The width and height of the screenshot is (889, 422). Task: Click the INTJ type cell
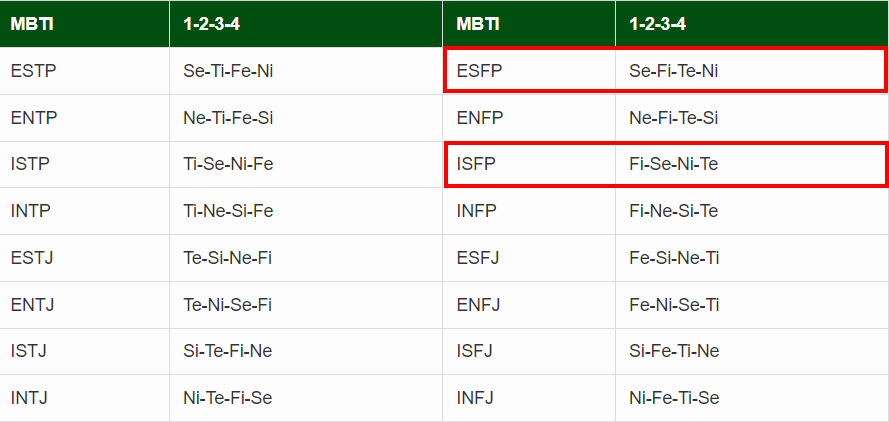tap(84, 398)
